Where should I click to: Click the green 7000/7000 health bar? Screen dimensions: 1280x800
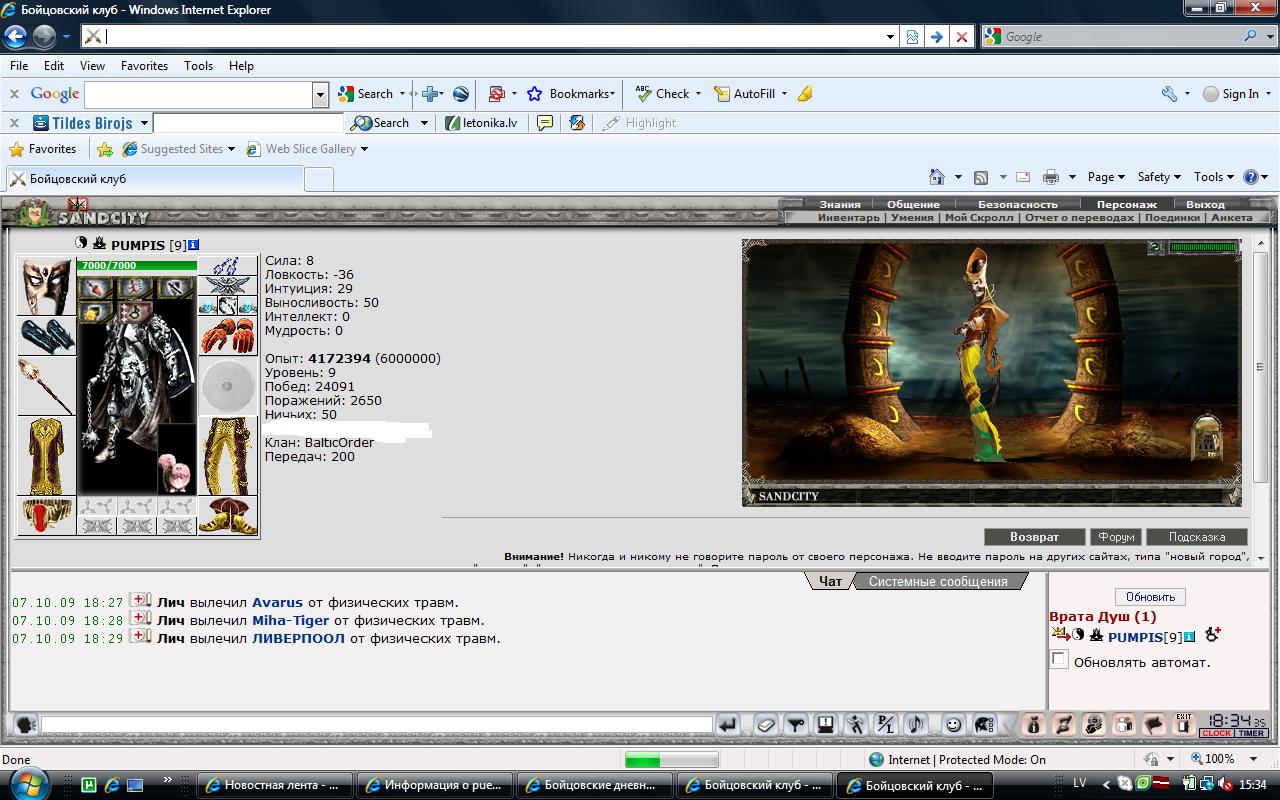tap(137, 266)
